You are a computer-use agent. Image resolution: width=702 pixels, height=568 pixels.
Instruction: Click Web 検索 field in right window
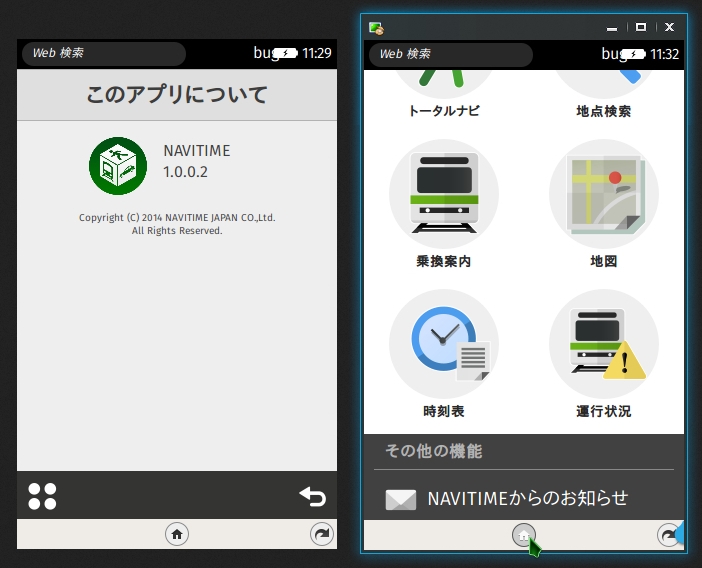pyautogui.click(x=451, y=55)
